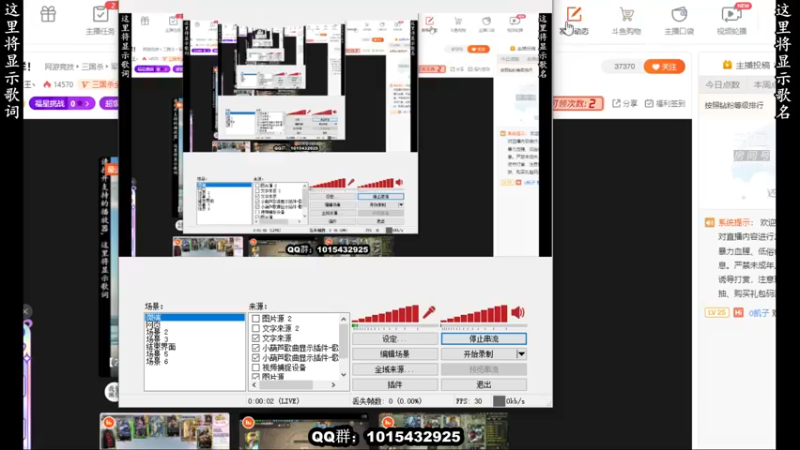Viewport: 800px width, 450px height.
Task: Select 场景 2 in the scenes list
Action: pos(158,332)
